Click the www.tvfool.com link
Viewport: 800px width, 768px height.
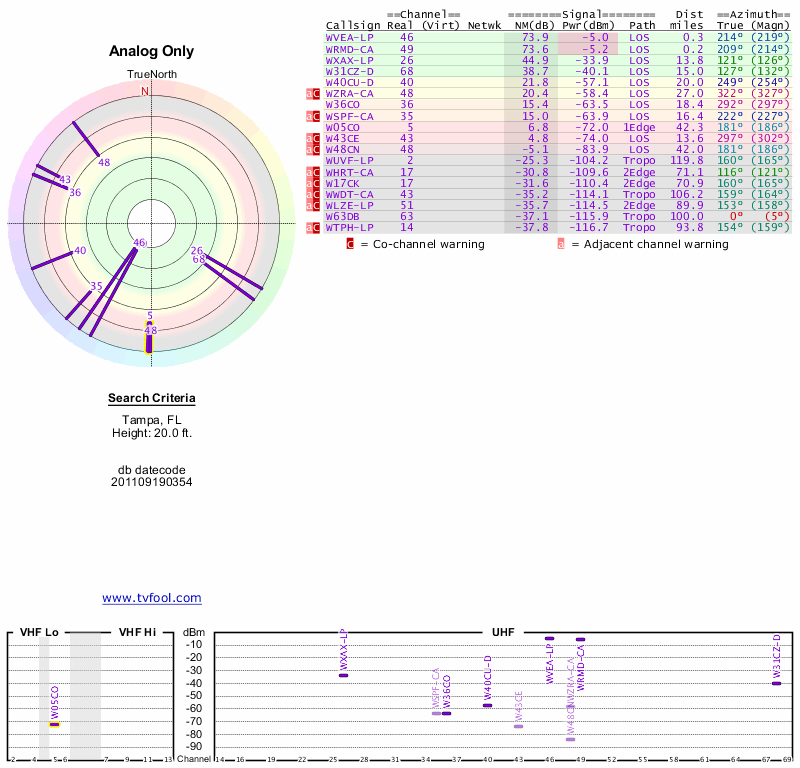[x=151, y=598]
